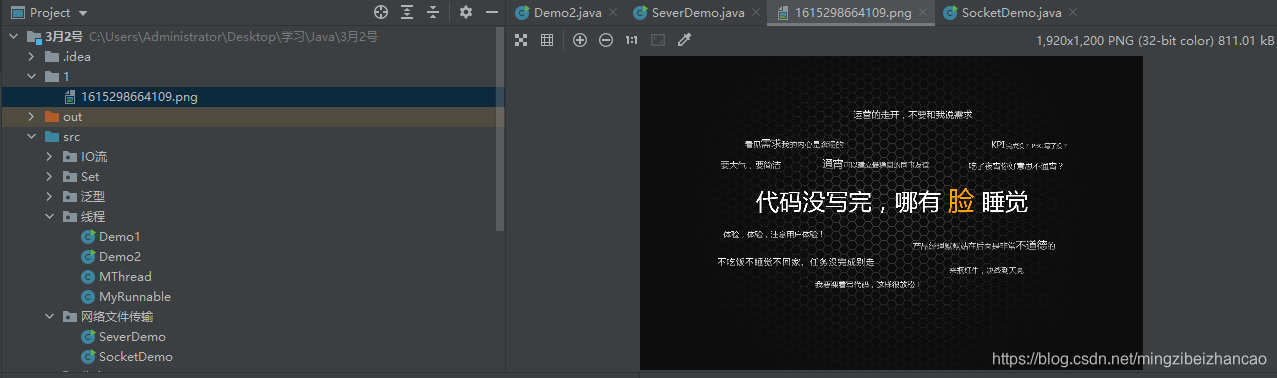
Task: Click the wallpaper image preview
Action: coord(891,212)
